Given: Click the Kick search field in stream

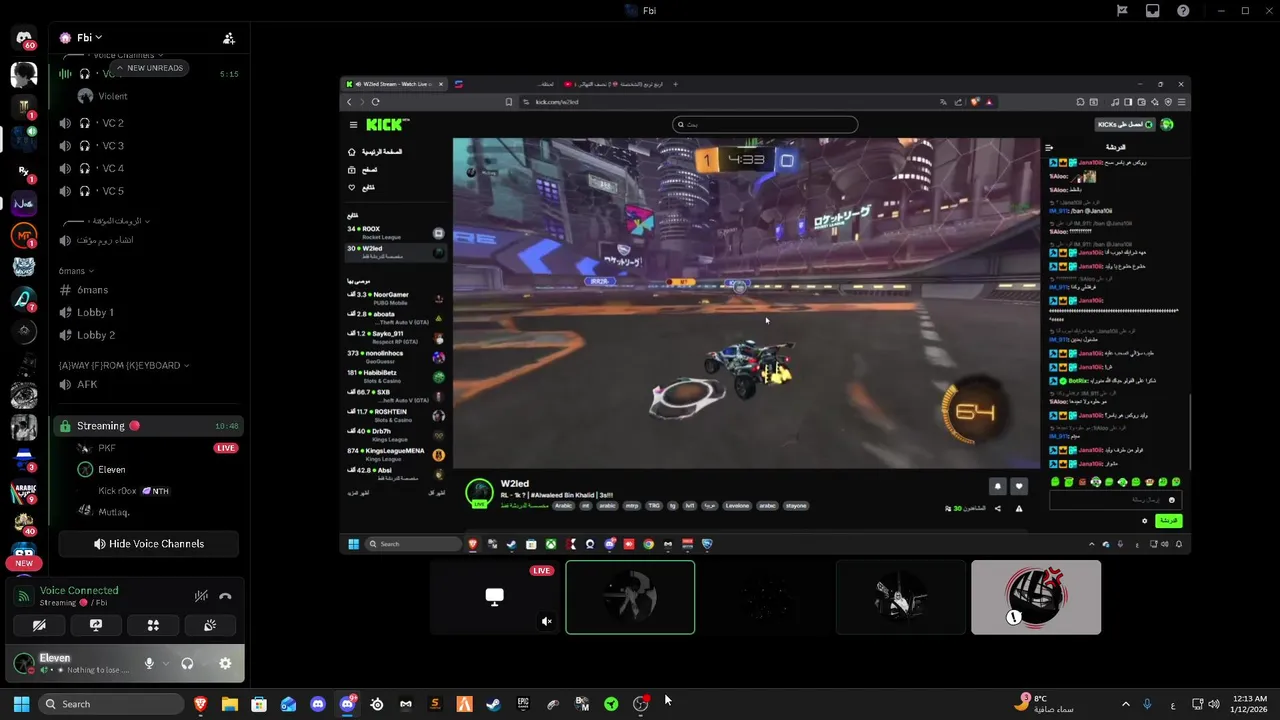Looking at the screenshot, I should (x=765, y=124).
